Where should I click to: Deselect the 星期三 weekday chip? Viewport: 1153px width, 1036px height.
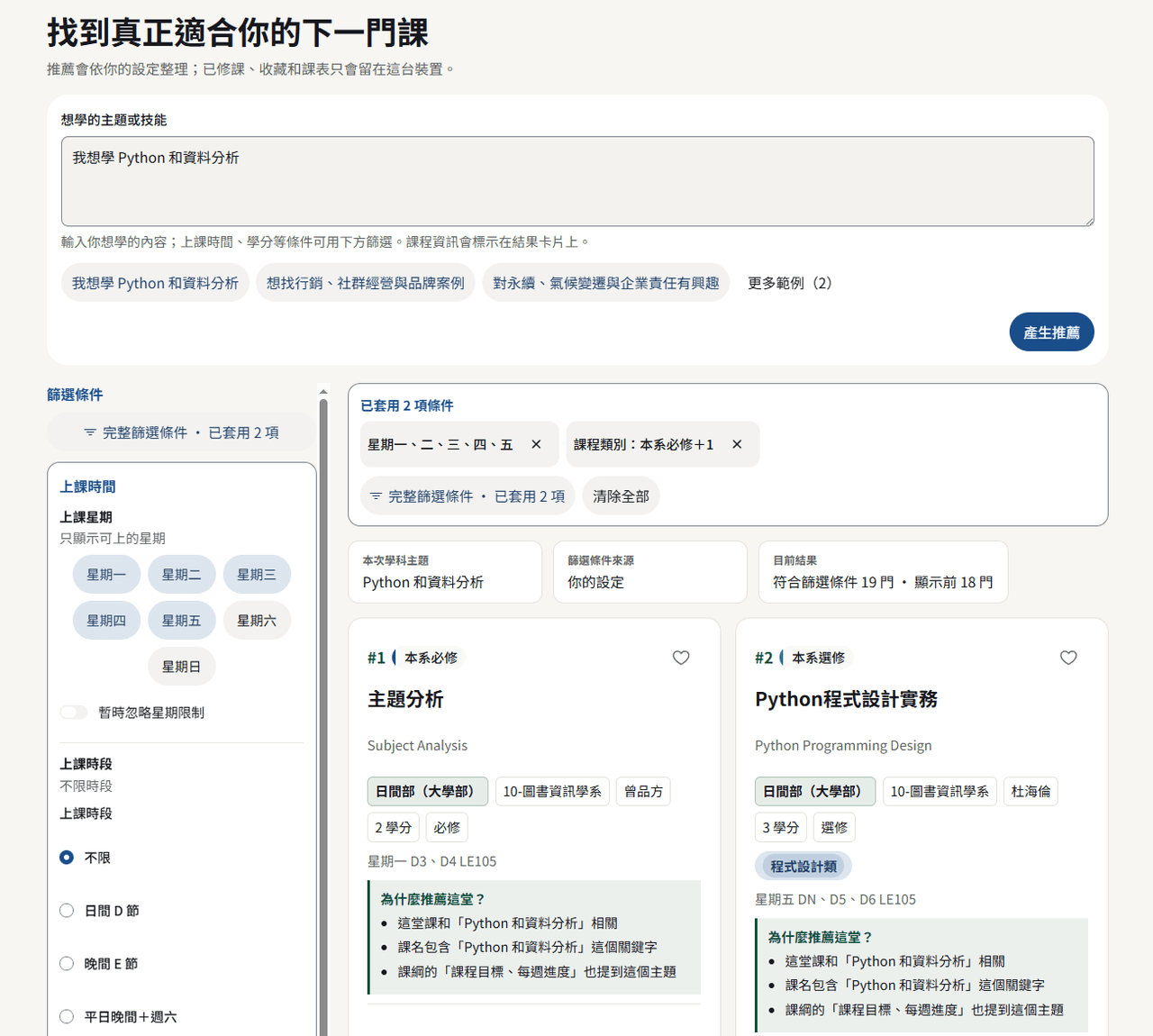(257, 575)
